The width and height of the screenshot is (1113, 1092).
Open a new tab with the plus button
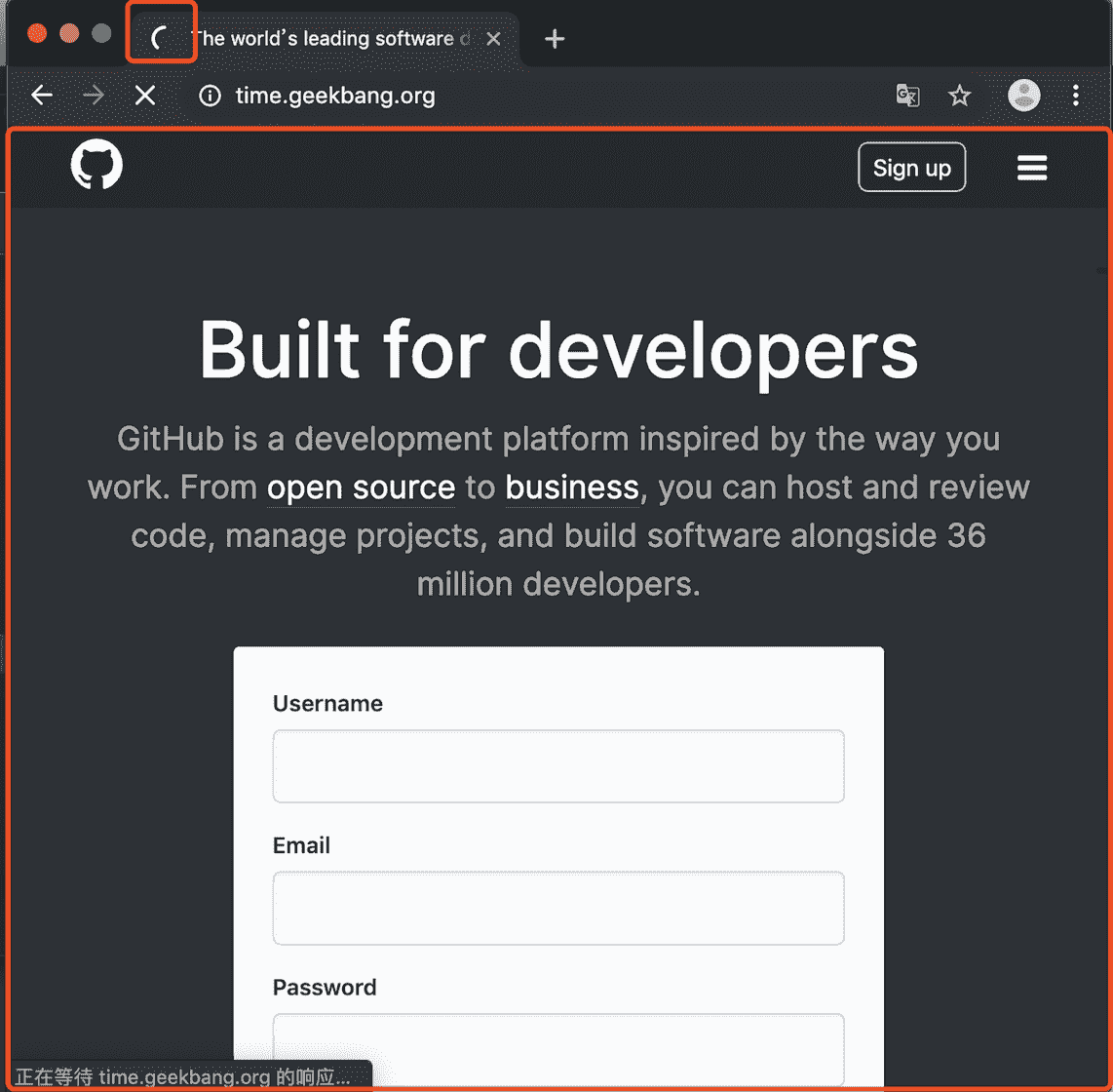pos(555,38)
